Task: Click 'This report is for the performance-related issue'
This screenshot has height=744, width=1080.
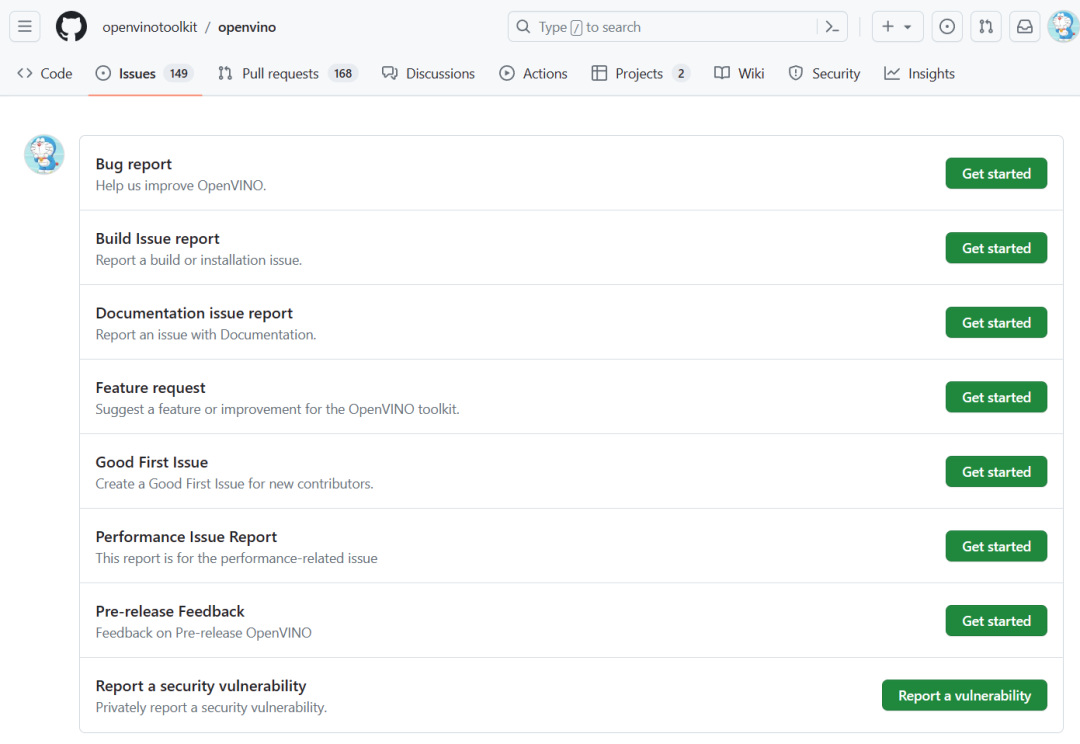Action: click(x=236, y=558)
